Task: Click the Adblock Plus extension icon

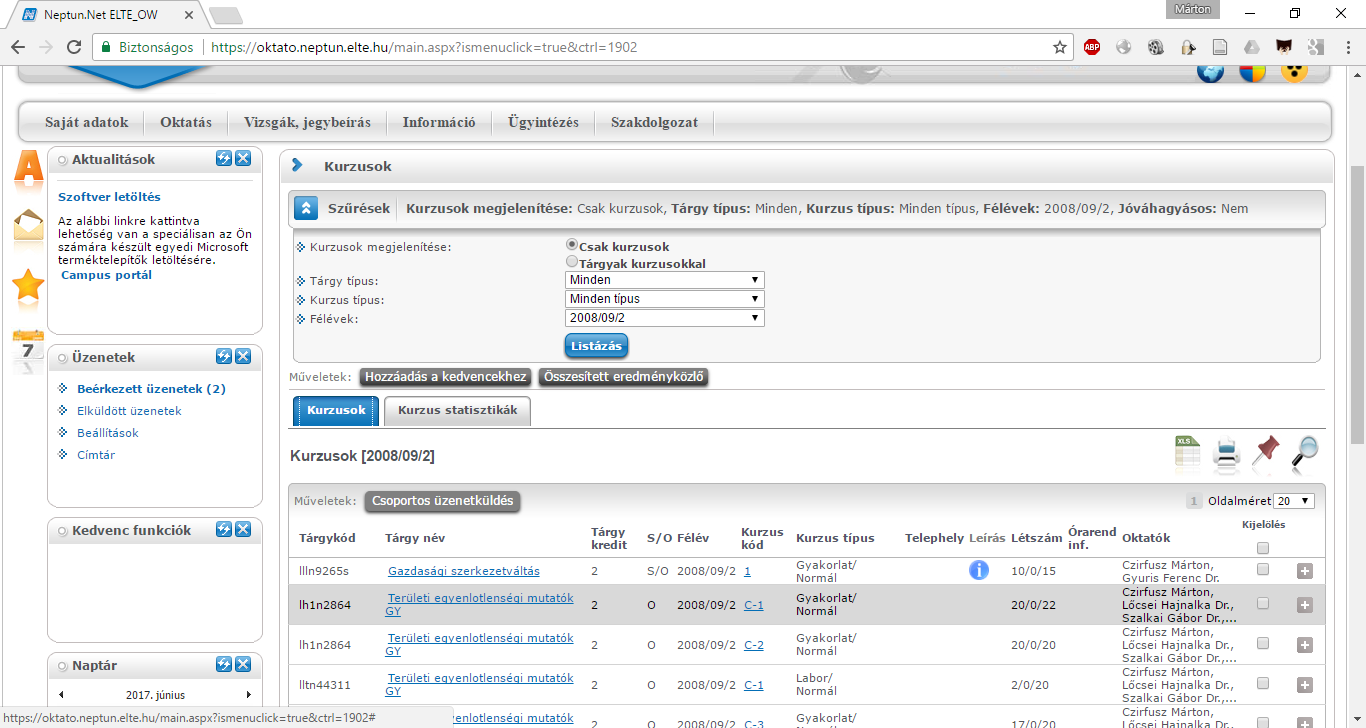Action: coord(1092,47)
